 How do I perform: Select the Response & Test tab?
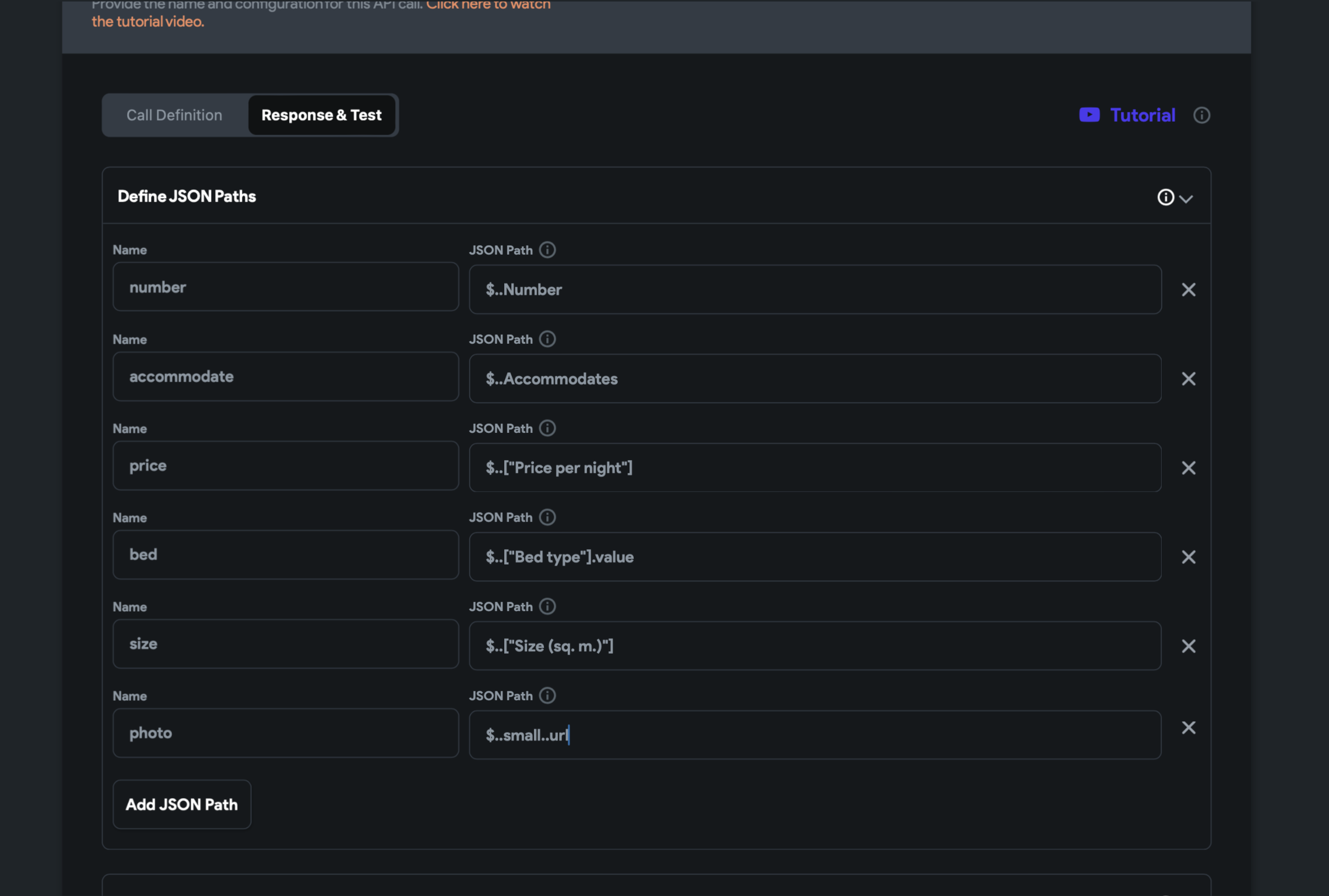click(321, 115)
